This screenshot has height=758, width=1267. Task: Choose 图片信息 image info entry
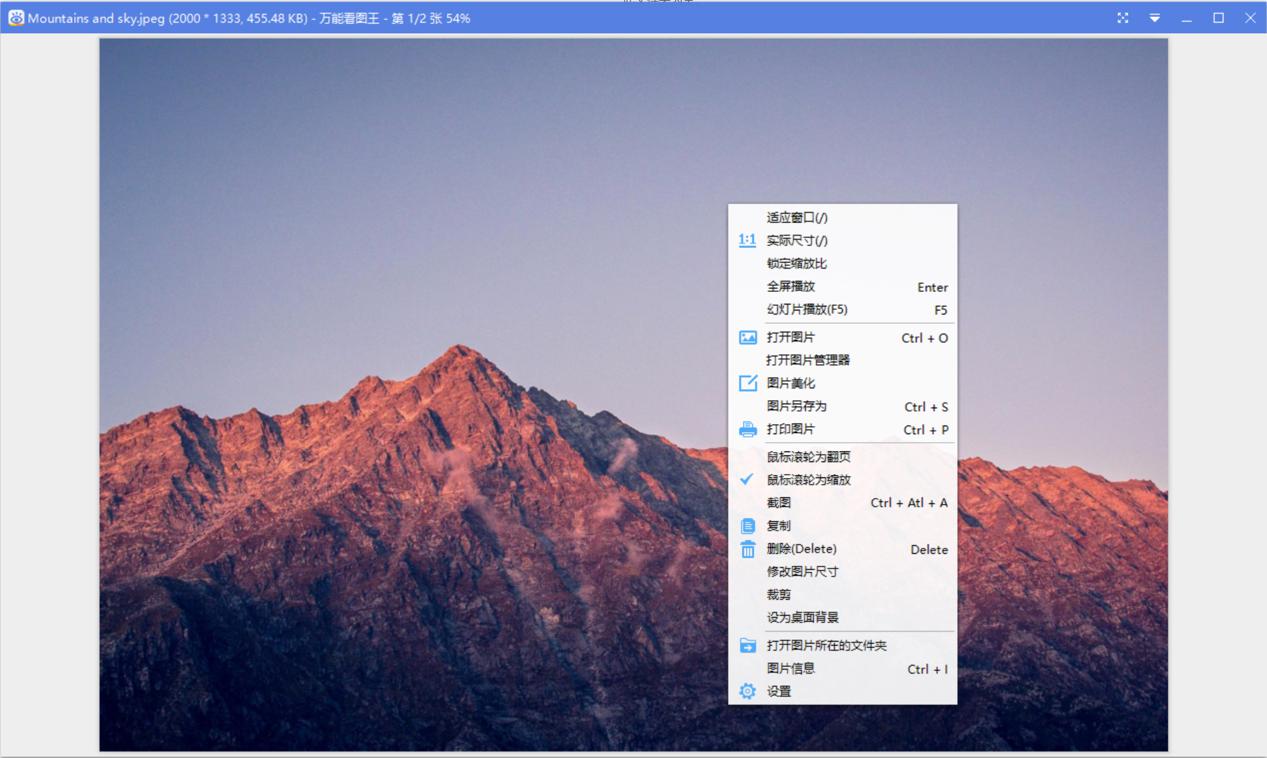tap(842, 669)
